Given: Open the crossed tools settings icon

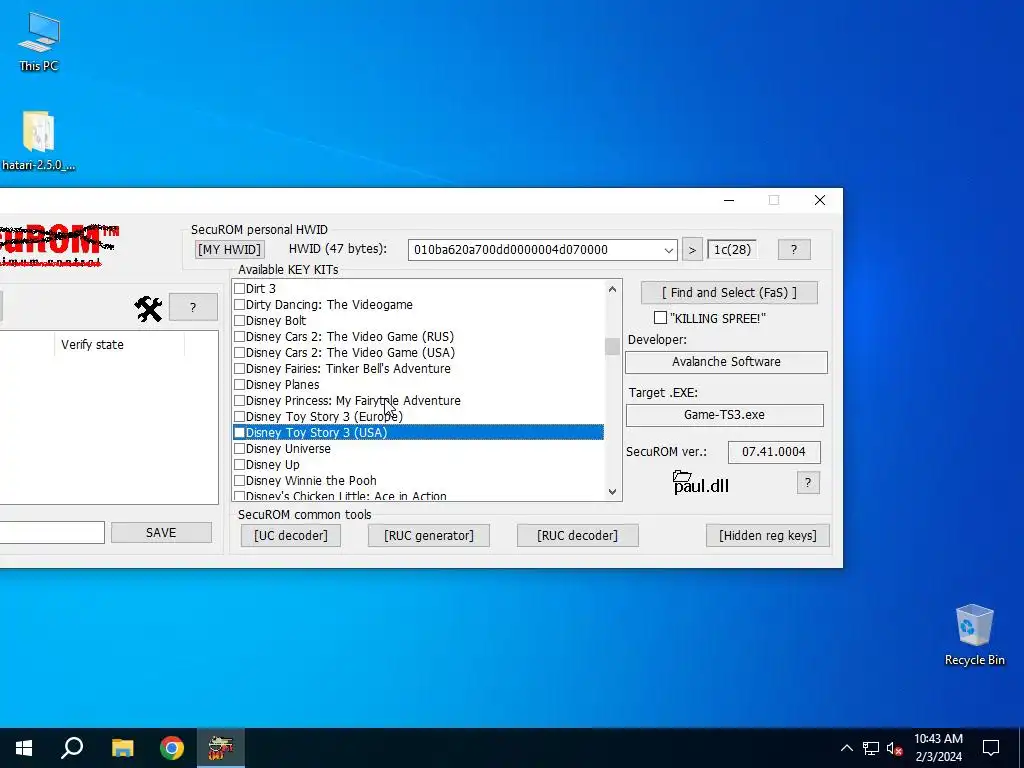Looking at the screenshot, I should pos(148,309).
